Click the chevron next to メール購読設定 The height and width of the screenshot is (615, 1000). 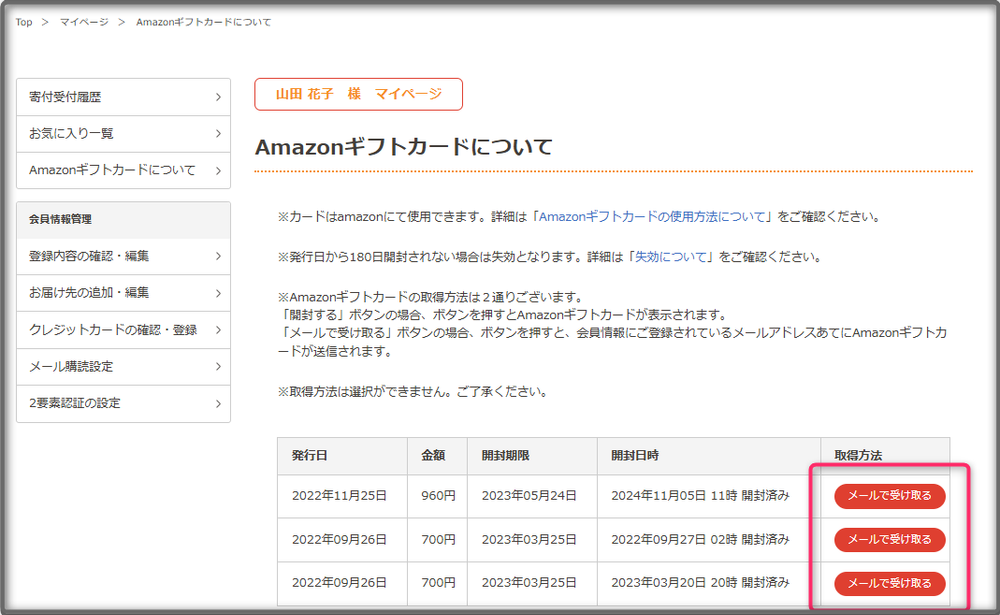[x=218, y=367]
